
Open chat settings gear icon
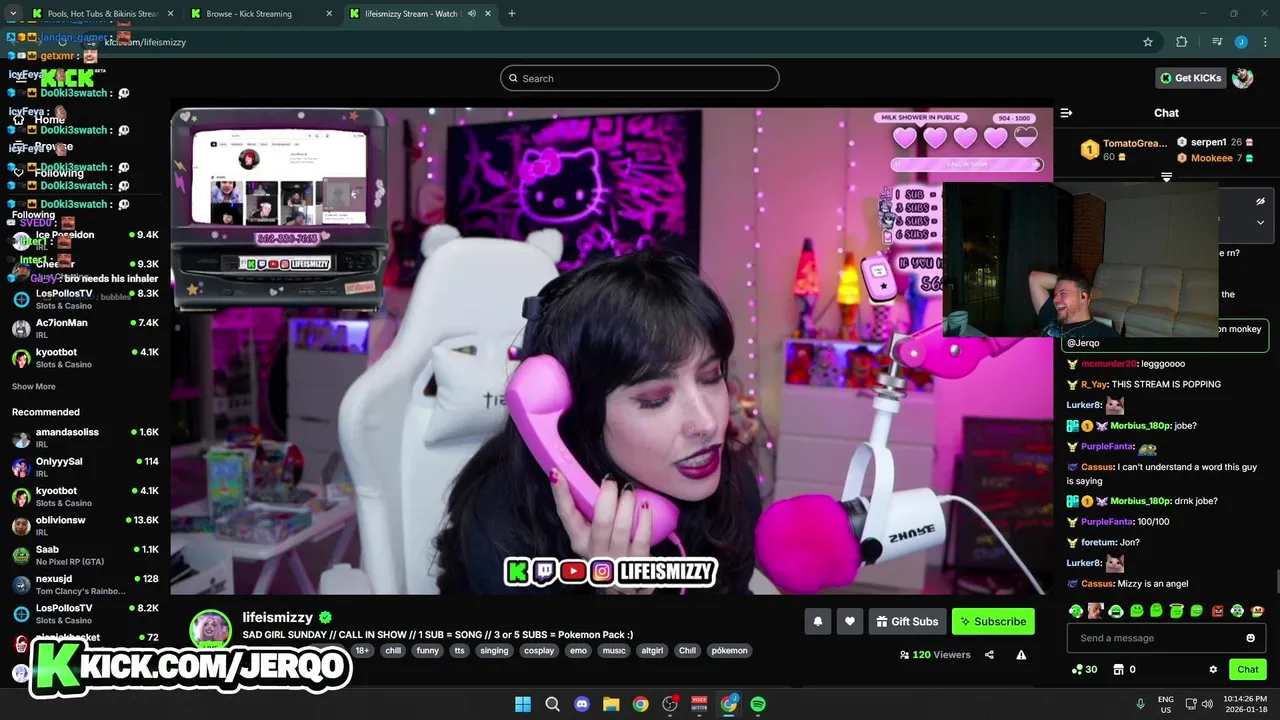(x=1213, y=670)
